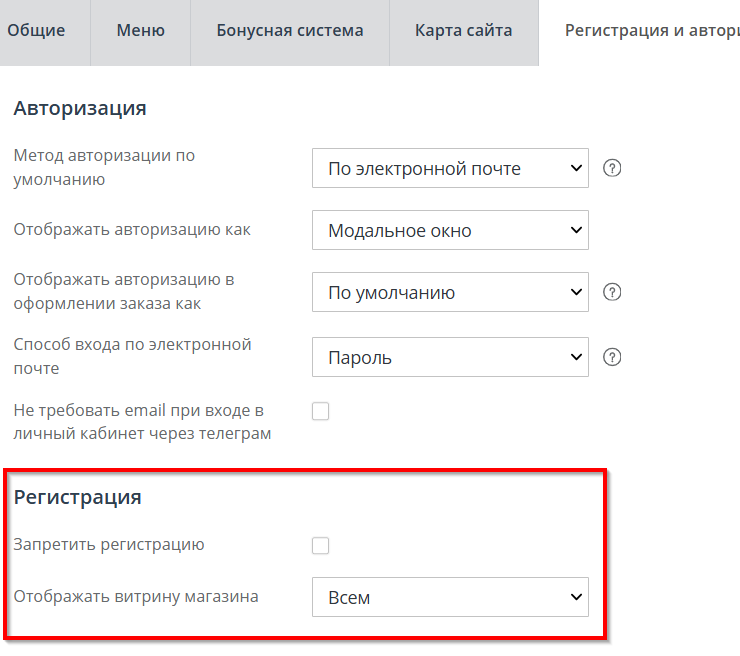Click the 'Запретить регистрацию' label text
Screen dimensions: 740x656
(109, 545)
